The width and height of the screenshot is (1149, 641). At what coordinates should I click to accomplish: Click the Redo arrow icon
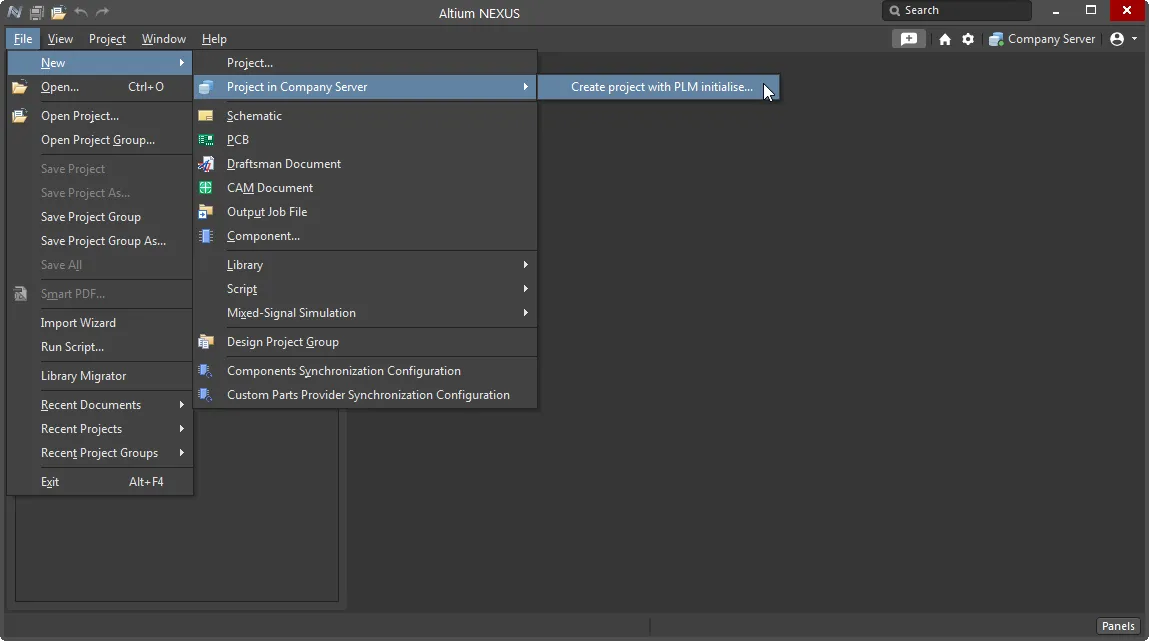pyautogui.click(x=103, y=12)
